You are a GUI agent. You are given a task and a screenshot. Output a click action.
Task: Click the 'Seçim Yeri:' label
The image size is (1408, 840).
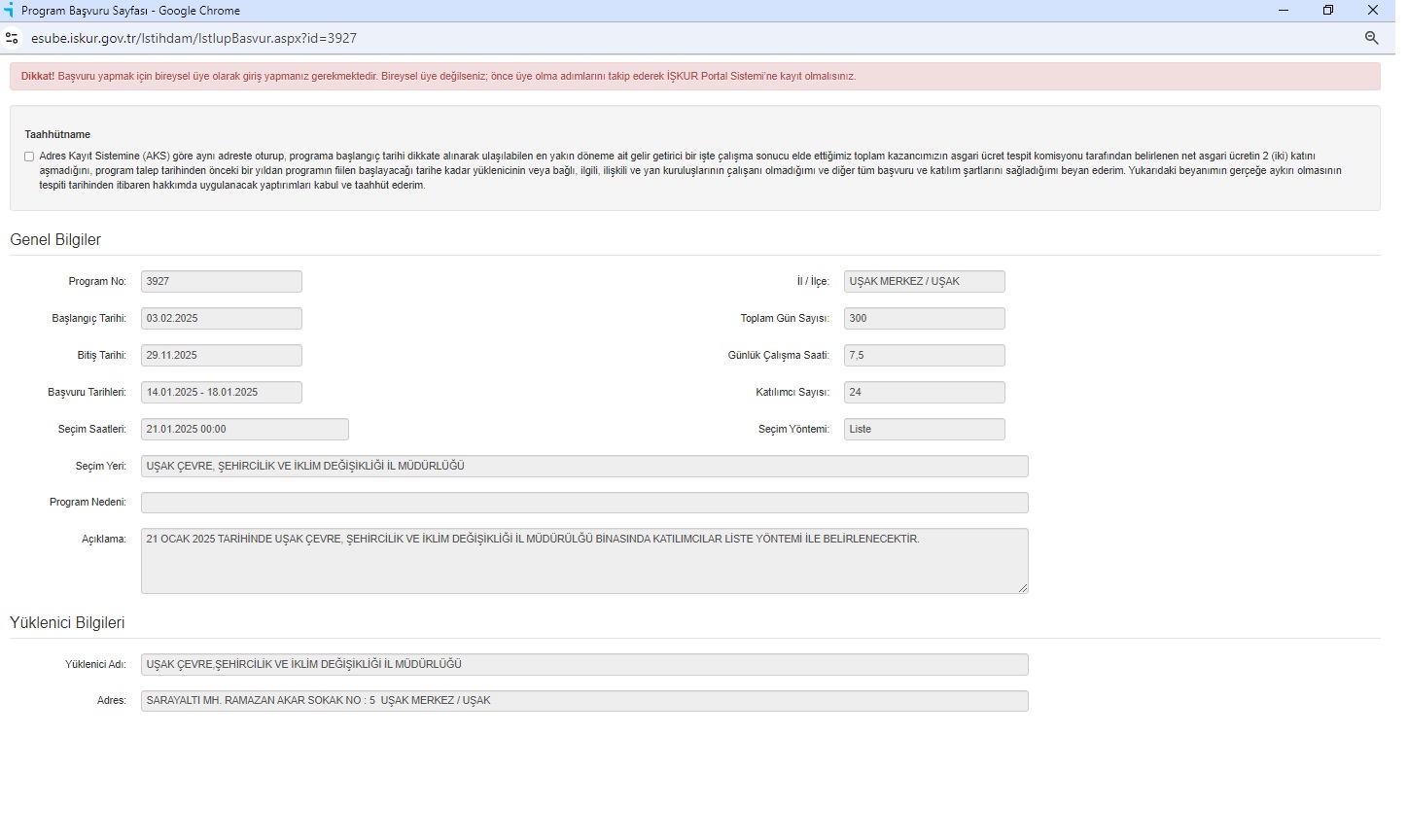click(101, 467)
